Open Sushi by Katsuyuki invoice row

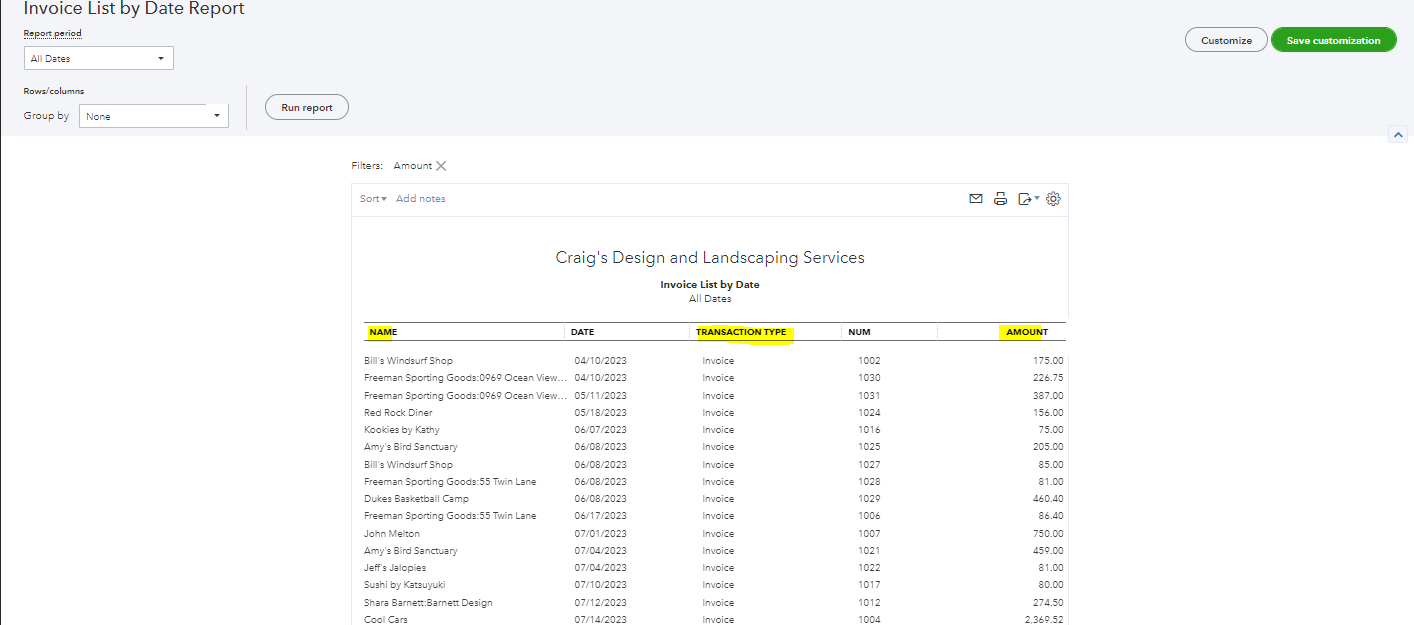[x=714, y=585]
